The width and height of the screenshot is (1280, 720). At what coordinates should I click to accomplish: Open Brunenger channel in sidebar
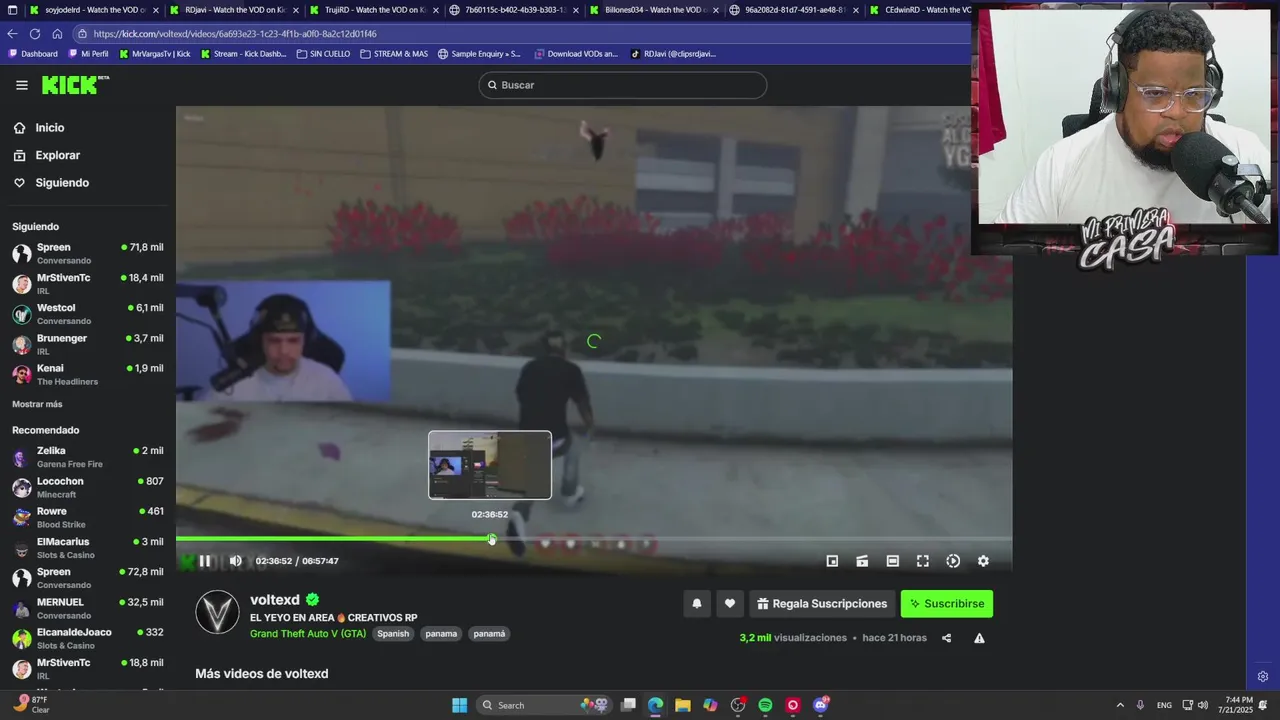pyautogui.click(x=88, y=344)
